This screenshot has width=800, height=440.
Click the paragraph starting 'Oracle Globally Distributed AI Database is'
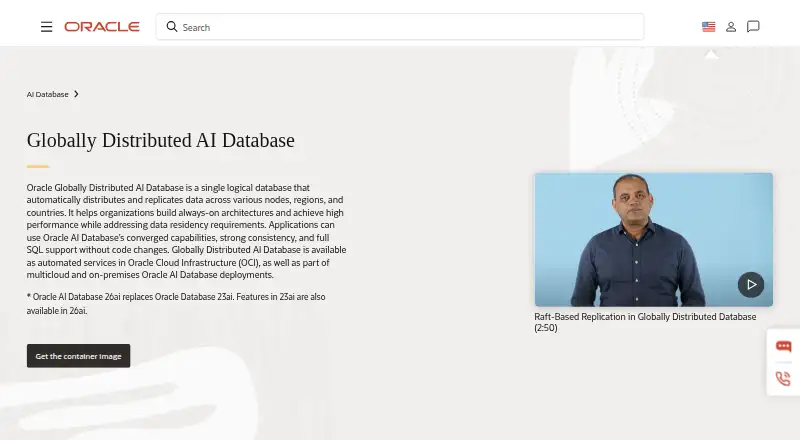tap(186, 231)
